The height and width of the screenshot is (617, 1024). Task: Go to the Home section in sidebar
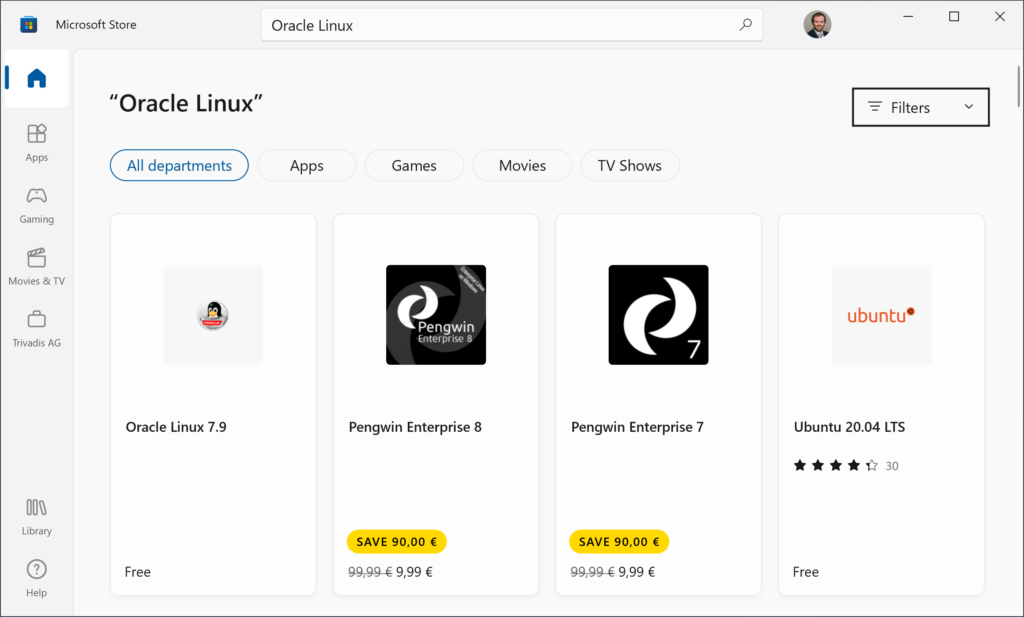tap(37, 78)
